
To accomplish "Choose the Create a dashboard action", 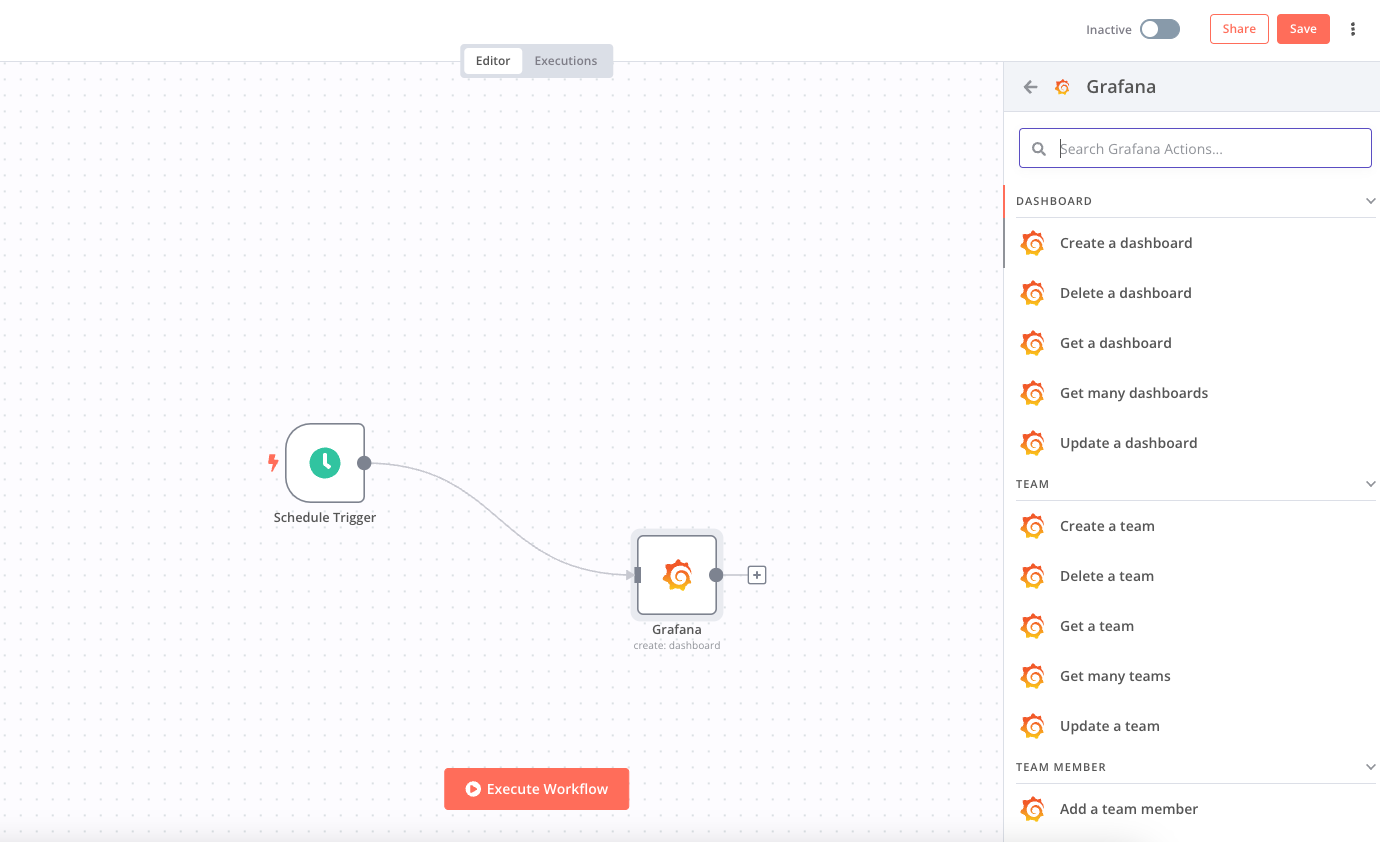I will [1126, 243].
